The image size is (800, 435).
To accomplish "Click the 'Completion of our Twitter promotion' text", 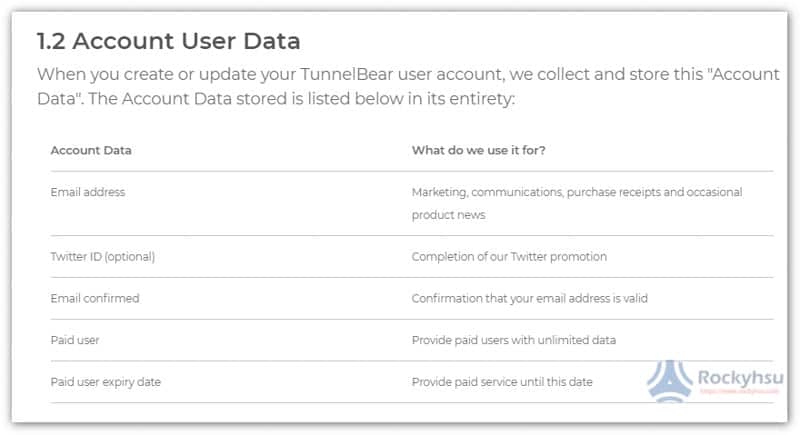I will [x=509, y=257].
